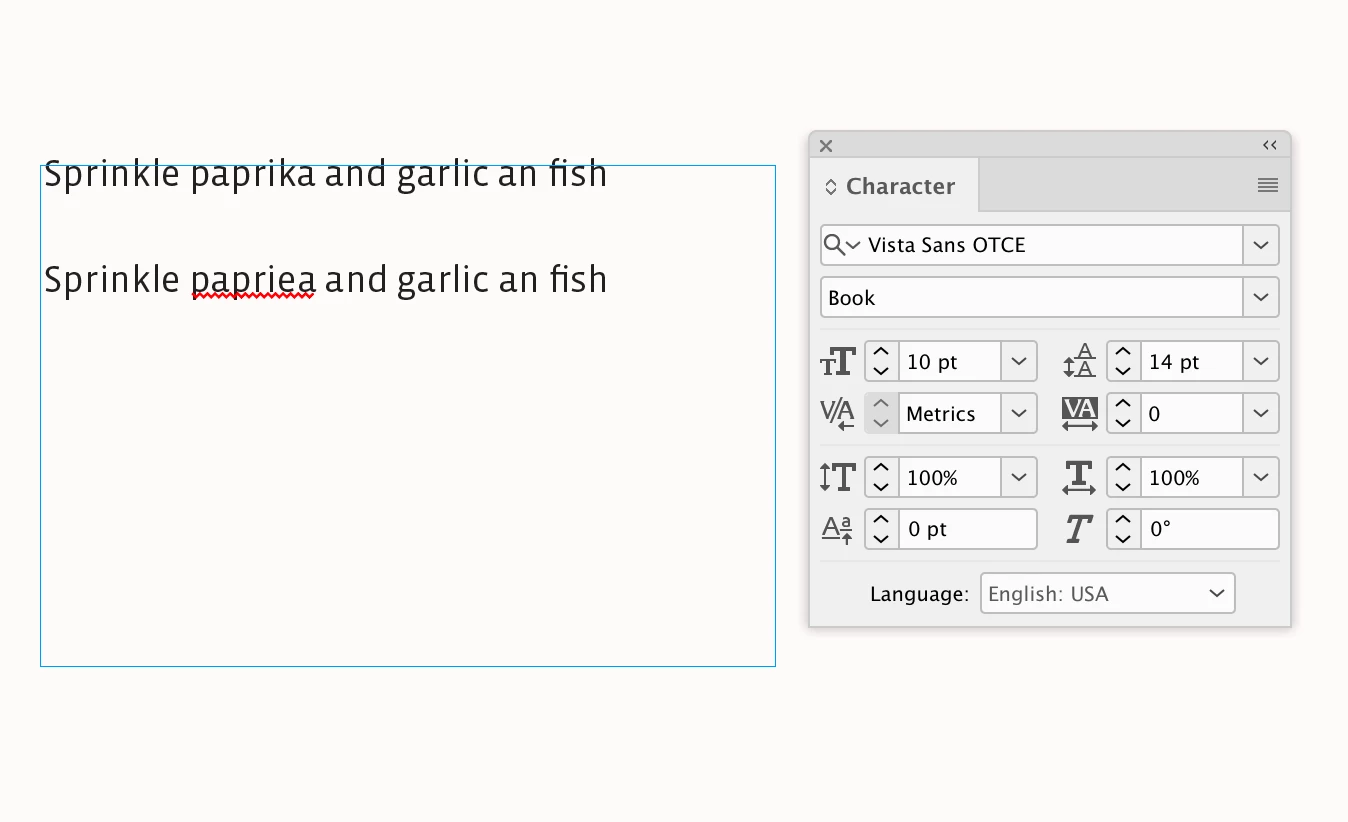This screenshot has width=1348, height=822.
Task: Click the vertical scale icon
Action: click(x=838, y=478)
